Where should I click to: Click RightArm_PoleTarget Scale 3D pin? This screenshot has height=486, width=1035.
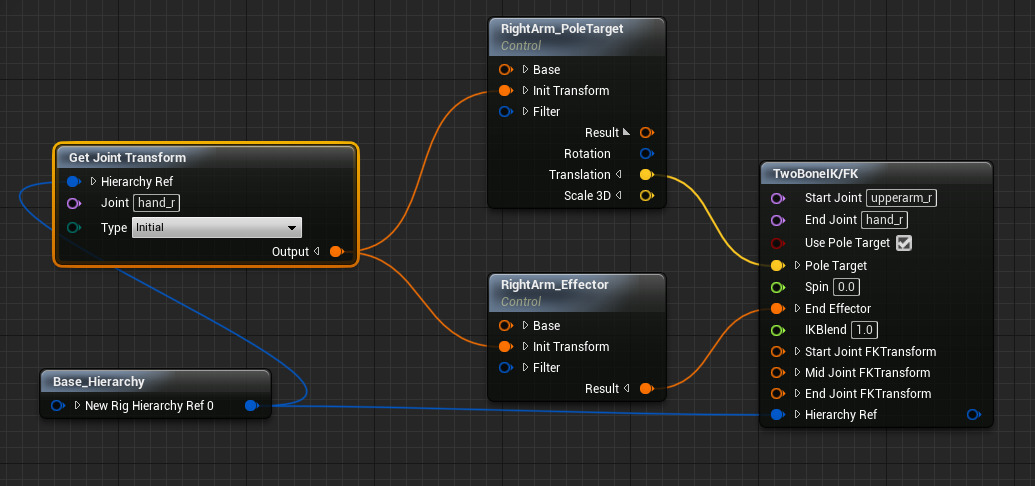pyautogui.click(x=646, y=196)
